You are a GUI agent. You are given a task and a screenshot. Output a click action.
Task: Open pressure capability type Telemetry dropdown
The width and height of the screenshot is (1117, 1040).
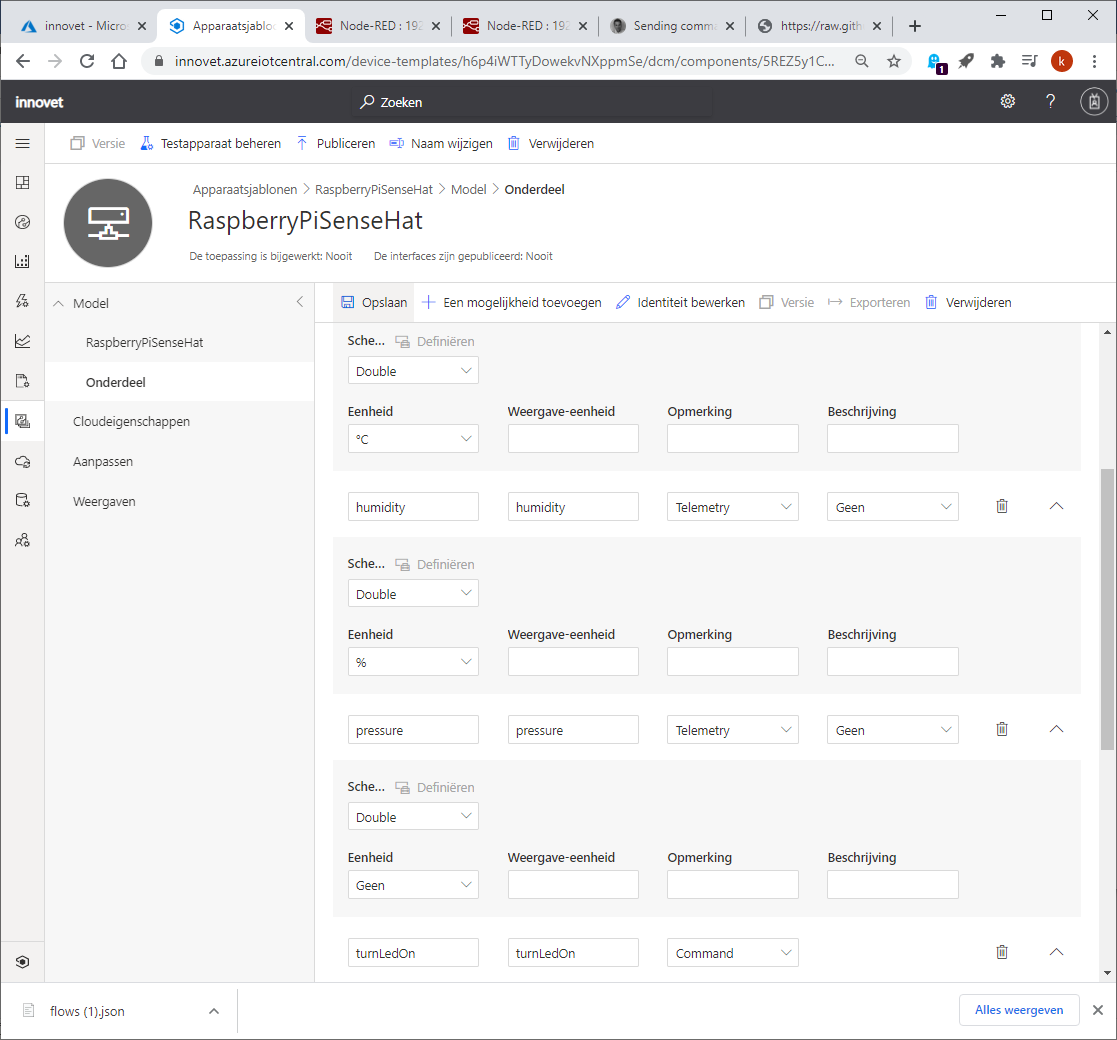pyautogui.click(x=732, y=729)
